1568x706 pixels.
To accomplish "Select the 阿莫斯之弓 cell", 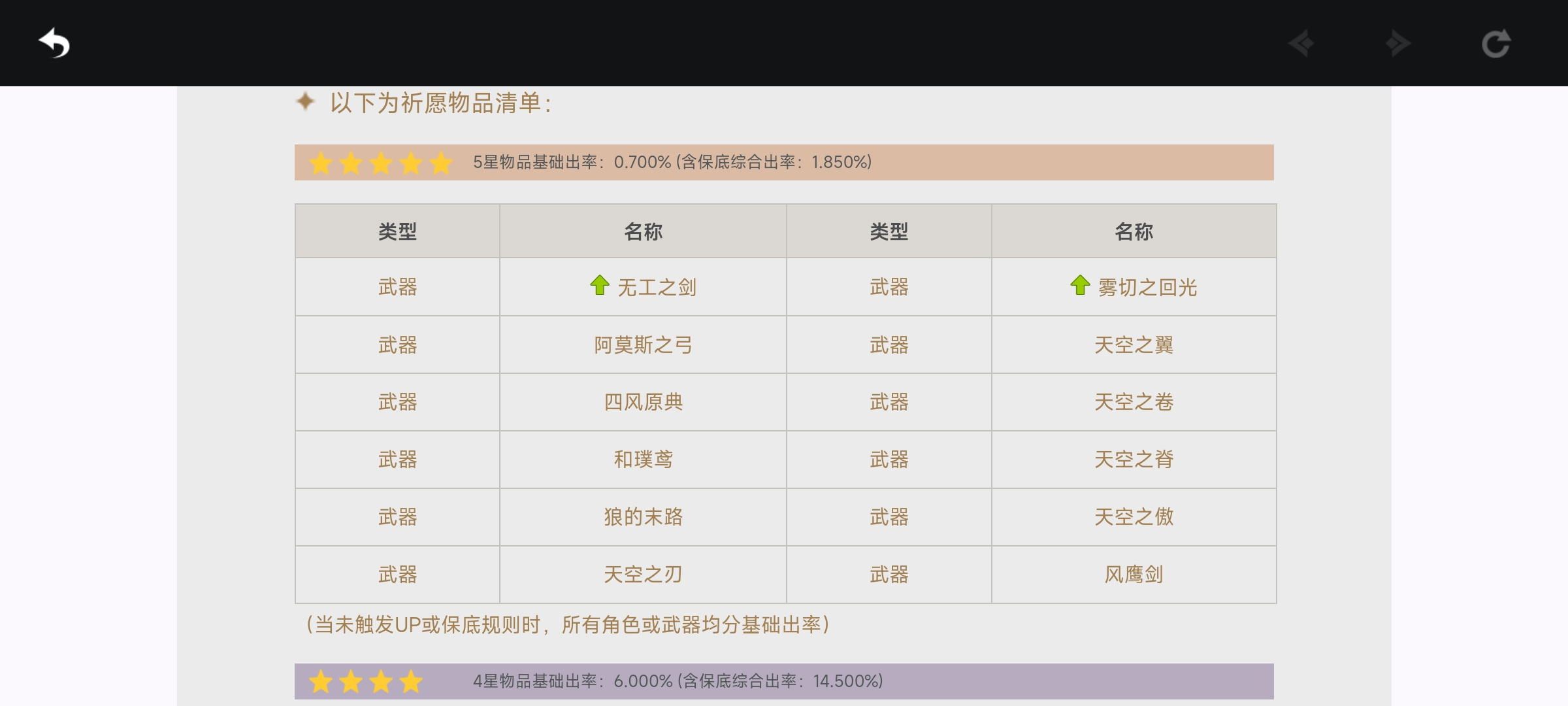I will [x=643, y=345].
